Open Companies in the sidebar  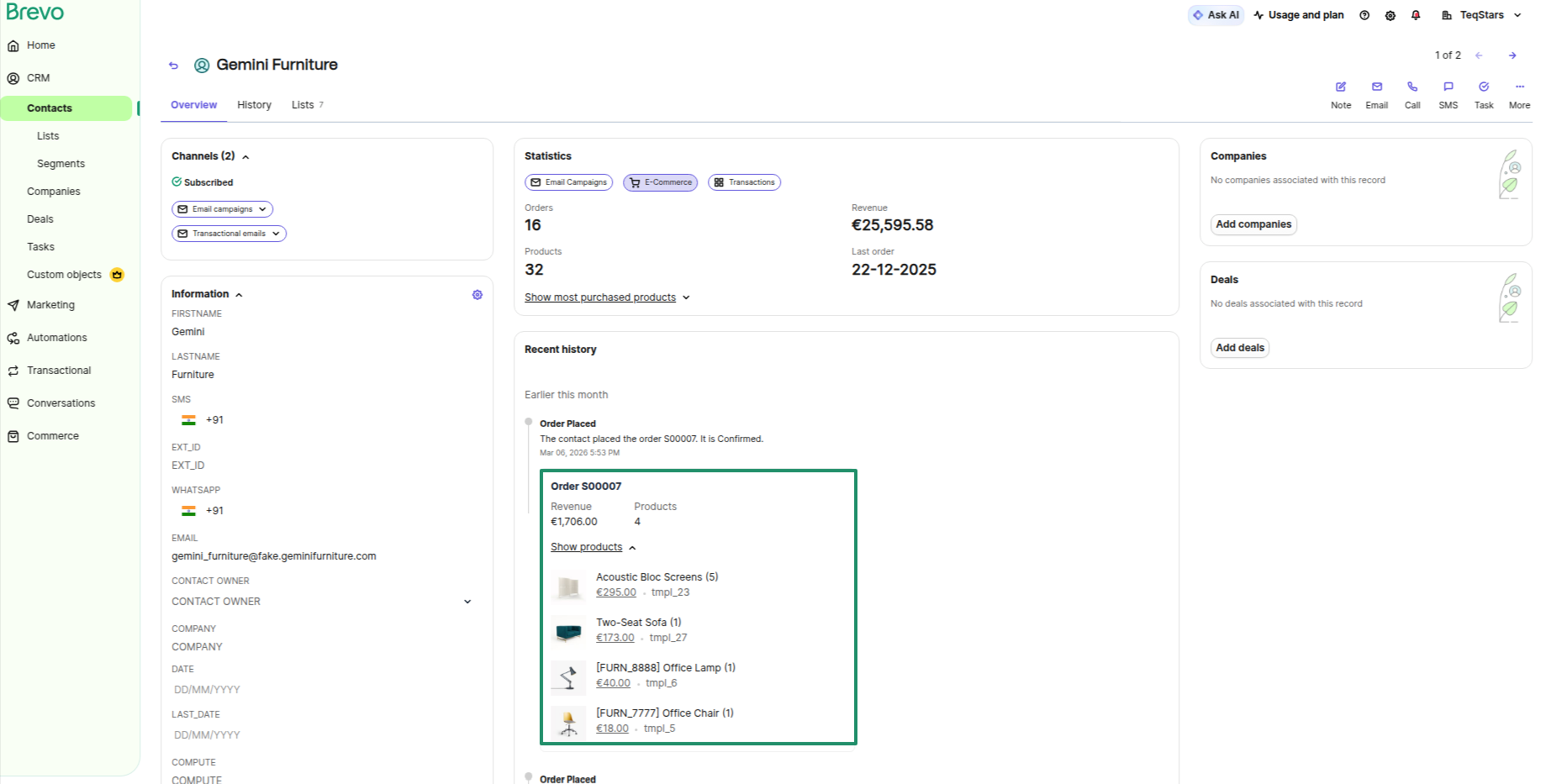(54, 192)
